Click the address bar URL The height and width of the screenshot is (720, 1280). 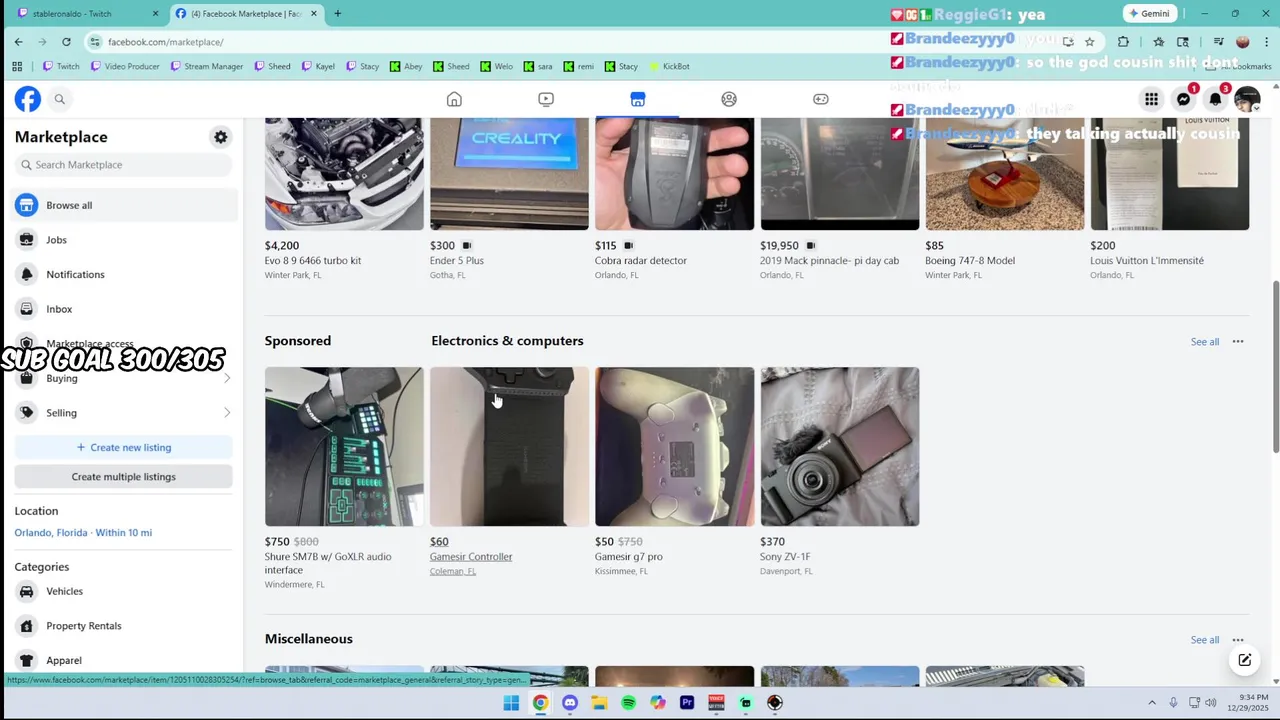(166, 42)
